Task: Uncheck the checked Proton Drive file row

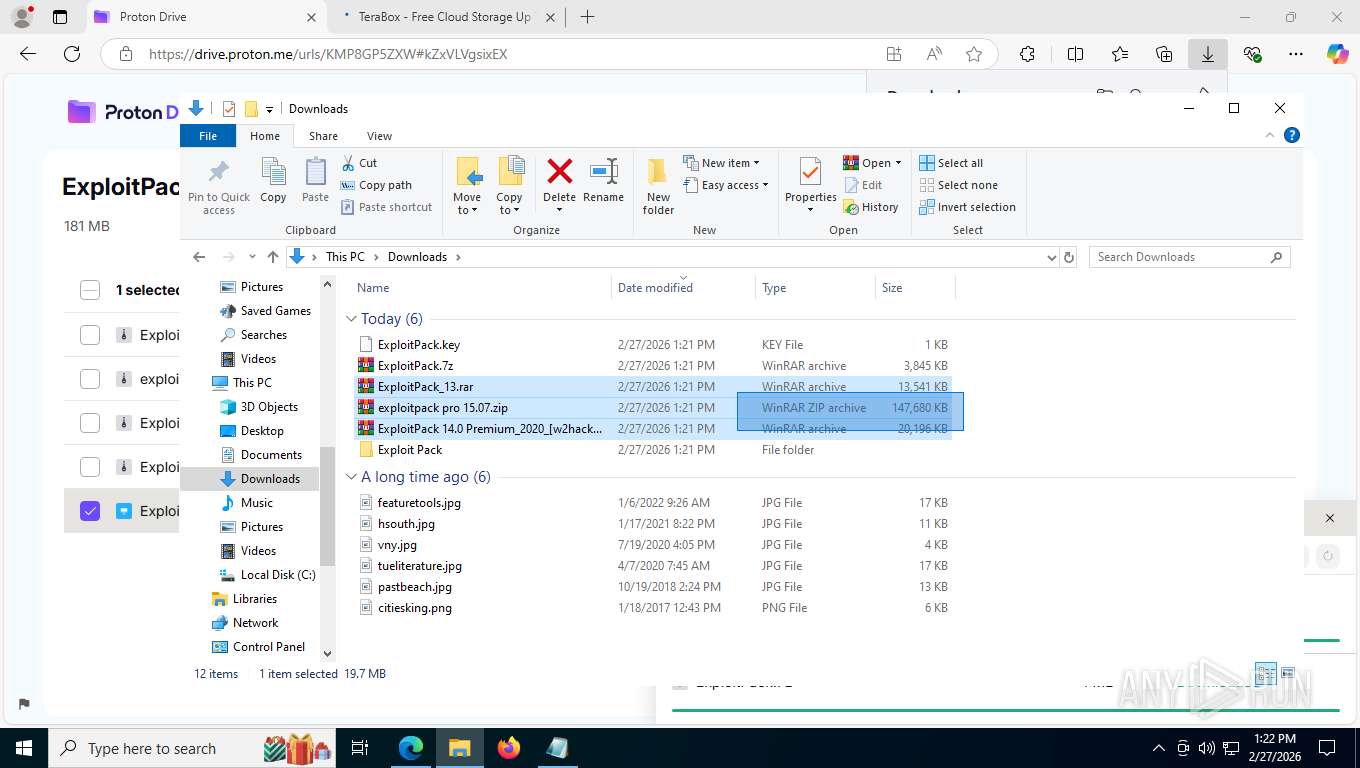Action: coord(90,511)
